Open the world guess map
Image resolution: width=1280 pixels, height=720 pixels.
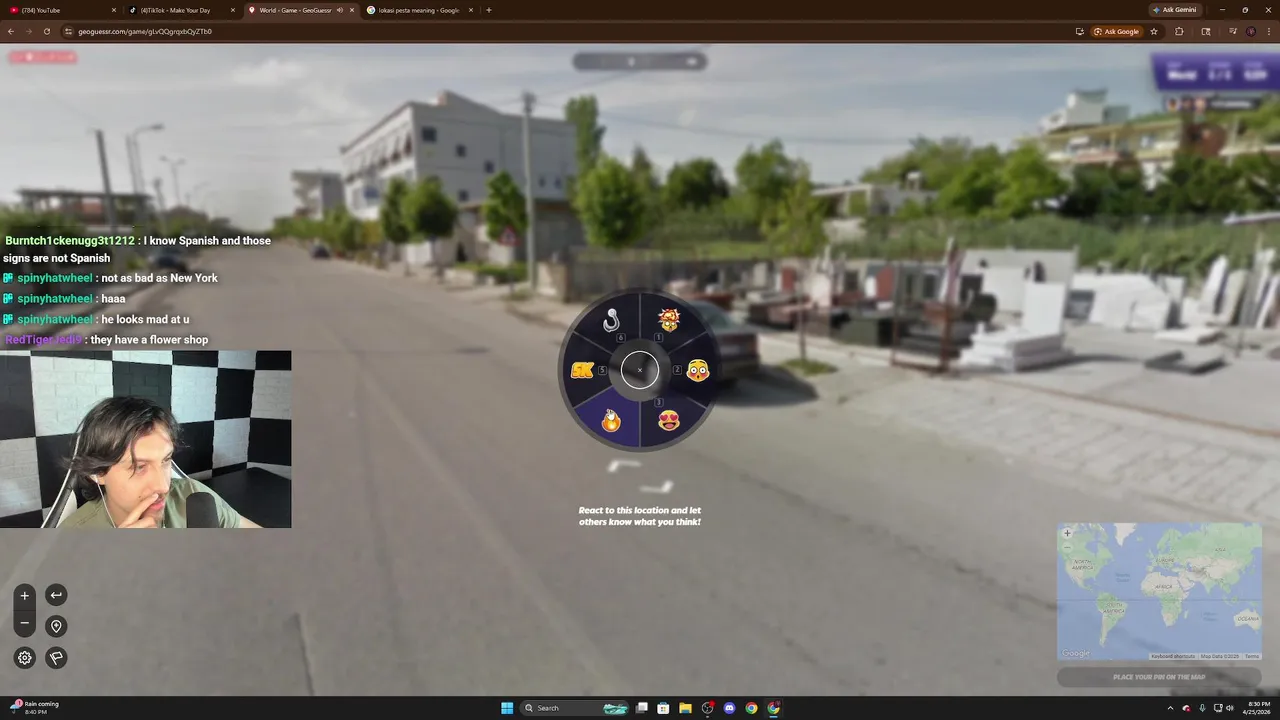pos(1159,591)
